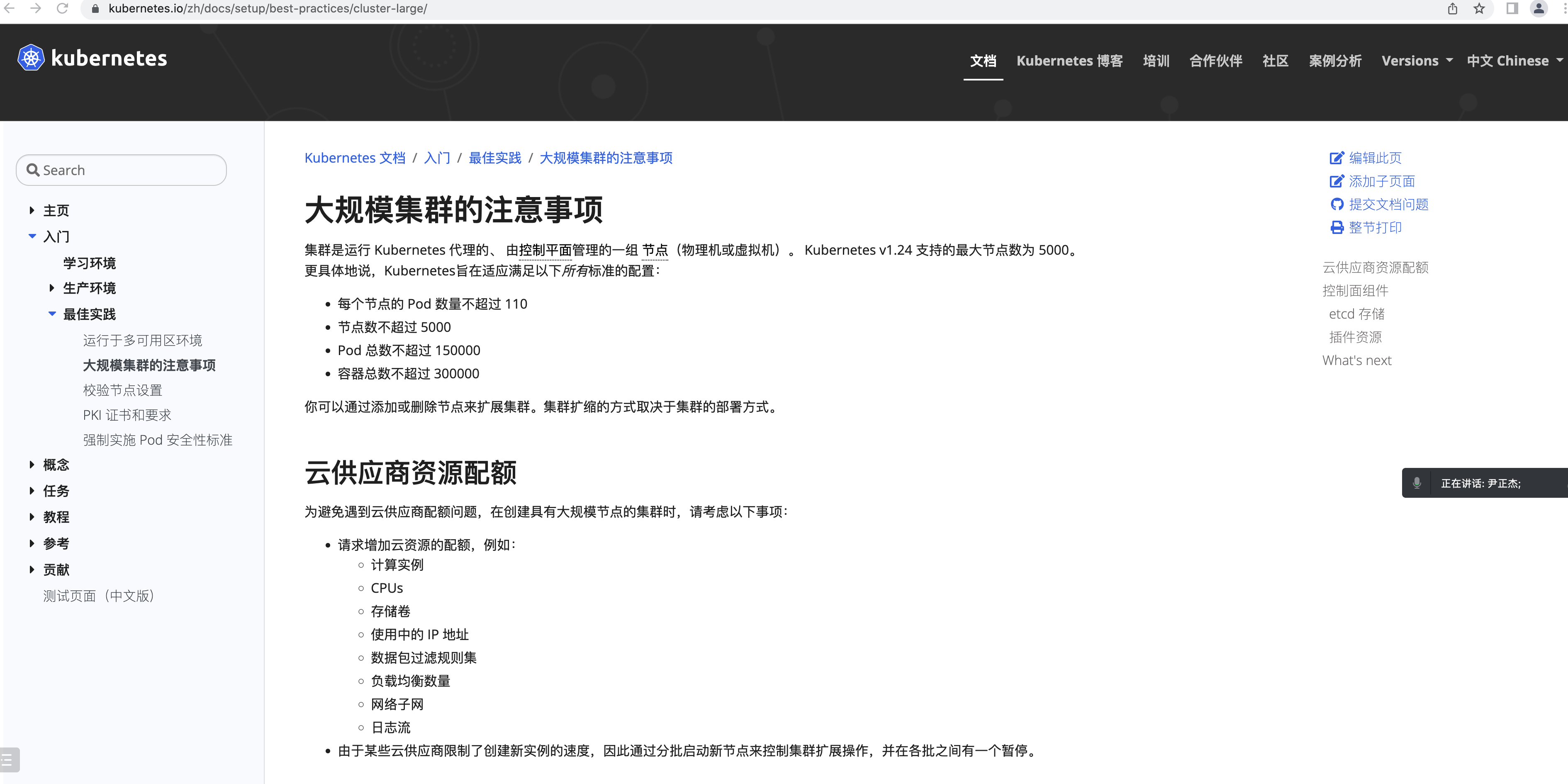
Task: Expand the 生产环境 section
Action: point(52,288)
